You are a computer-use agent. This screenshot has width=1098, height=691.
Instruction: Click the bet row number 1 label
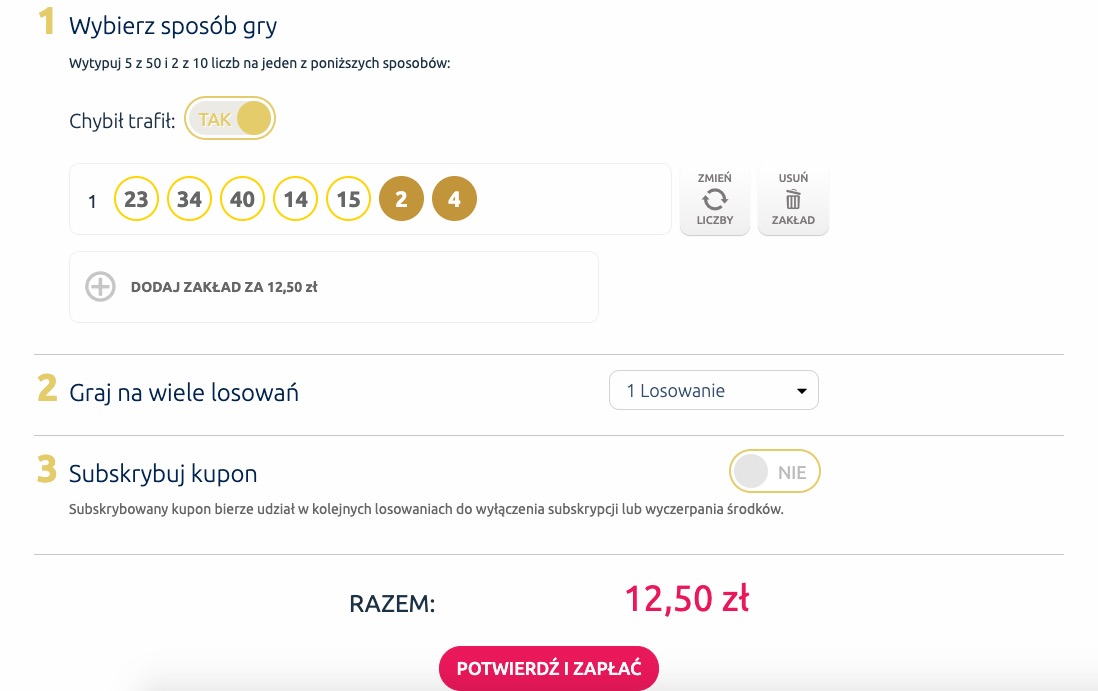coord(92,202)
